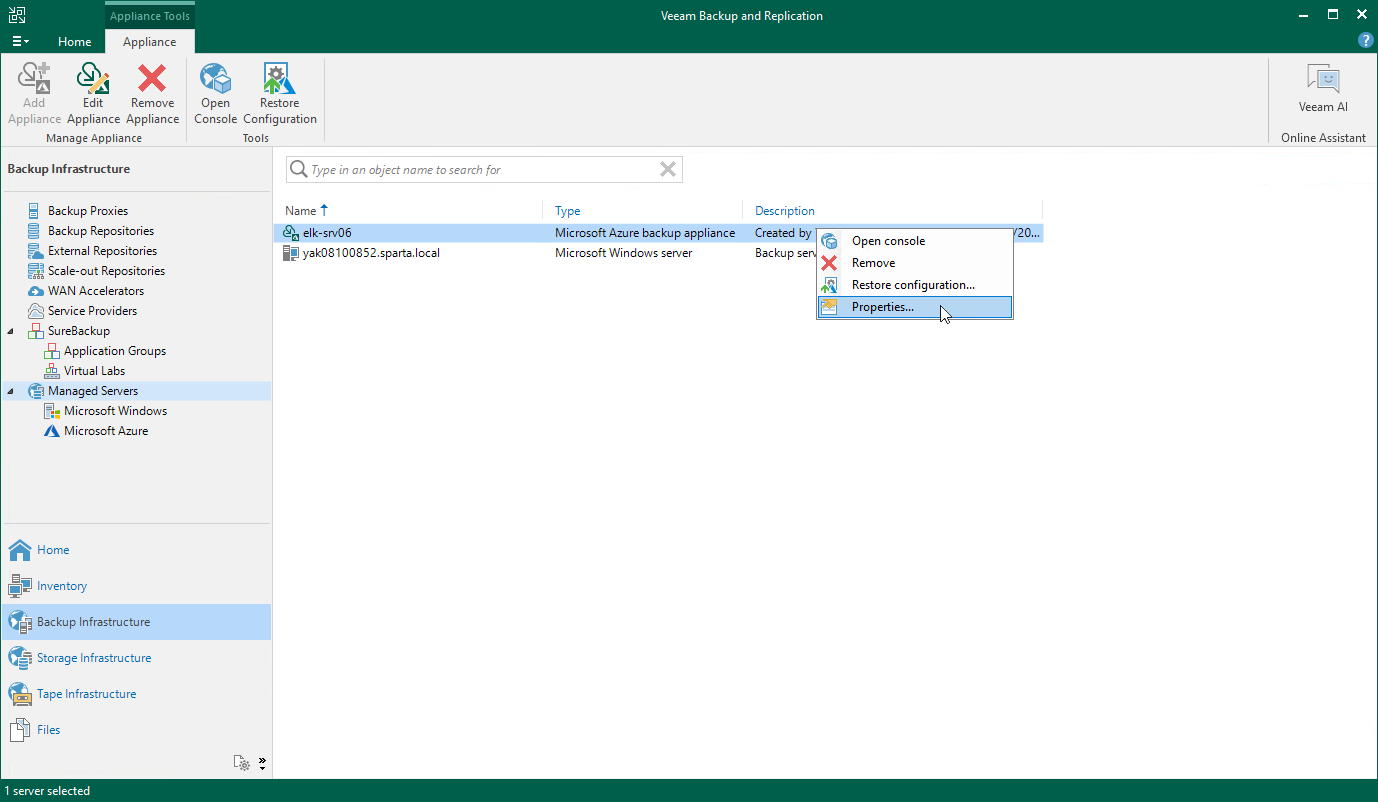Screen dimensions: 1378x802
Task: Open Backup Proxies tree node
Action: click(88, 211)
